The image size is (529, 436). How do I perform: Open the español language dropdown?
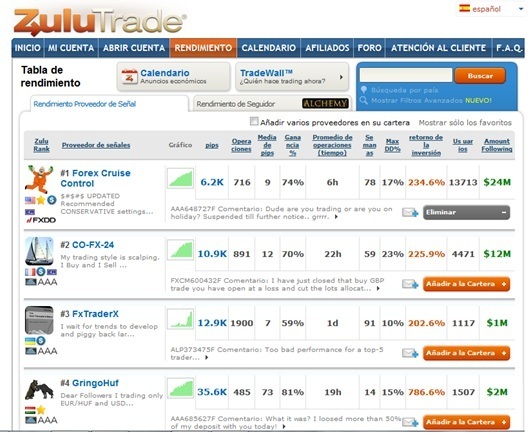[x=490, y=9]
